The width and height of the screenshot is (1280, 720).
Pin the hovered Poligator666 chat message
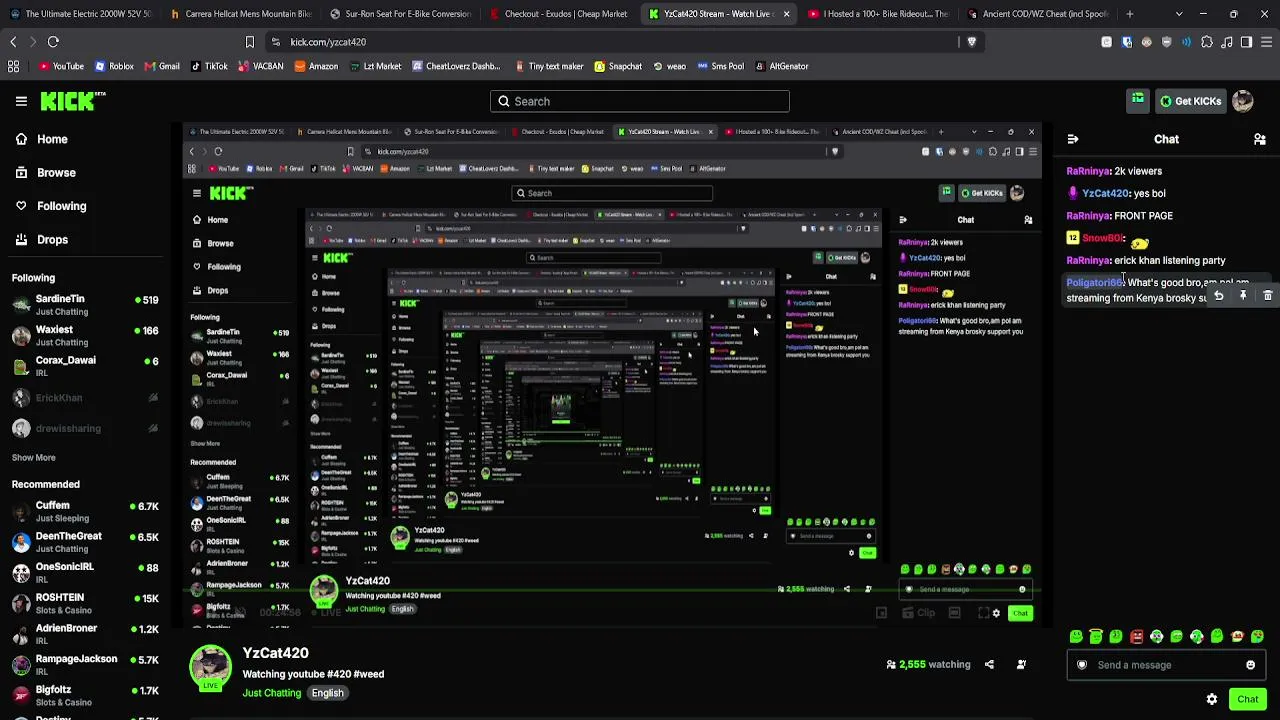pos(1243,296)
